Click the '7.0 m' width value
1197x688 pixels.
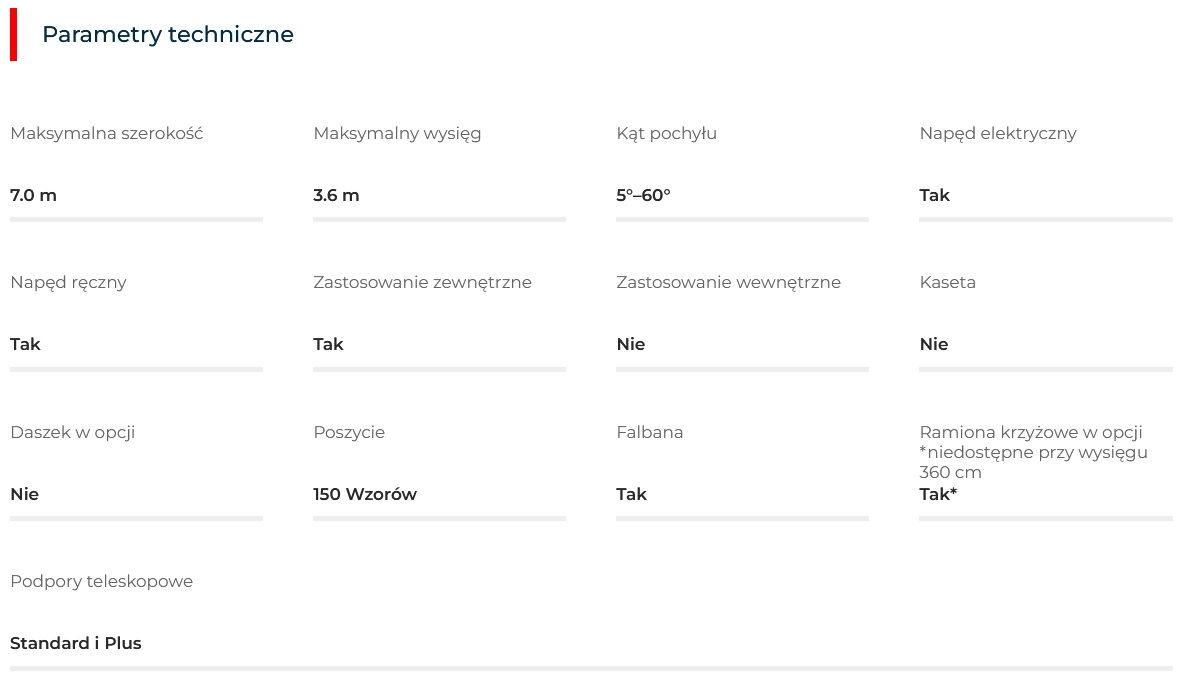tap(34, 195)
